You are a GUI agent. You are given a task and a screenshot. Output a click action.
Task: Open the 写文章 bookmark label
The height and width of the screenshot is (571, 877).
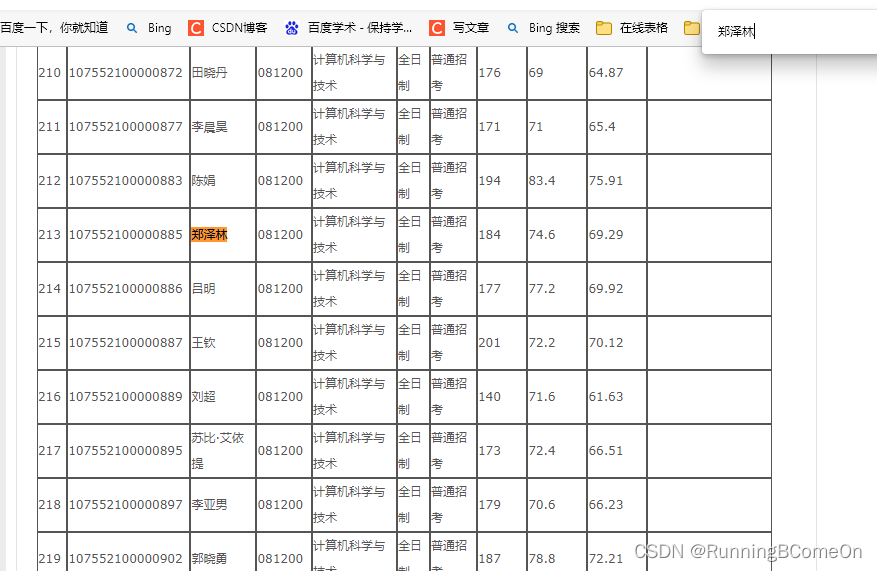point(470,28)
